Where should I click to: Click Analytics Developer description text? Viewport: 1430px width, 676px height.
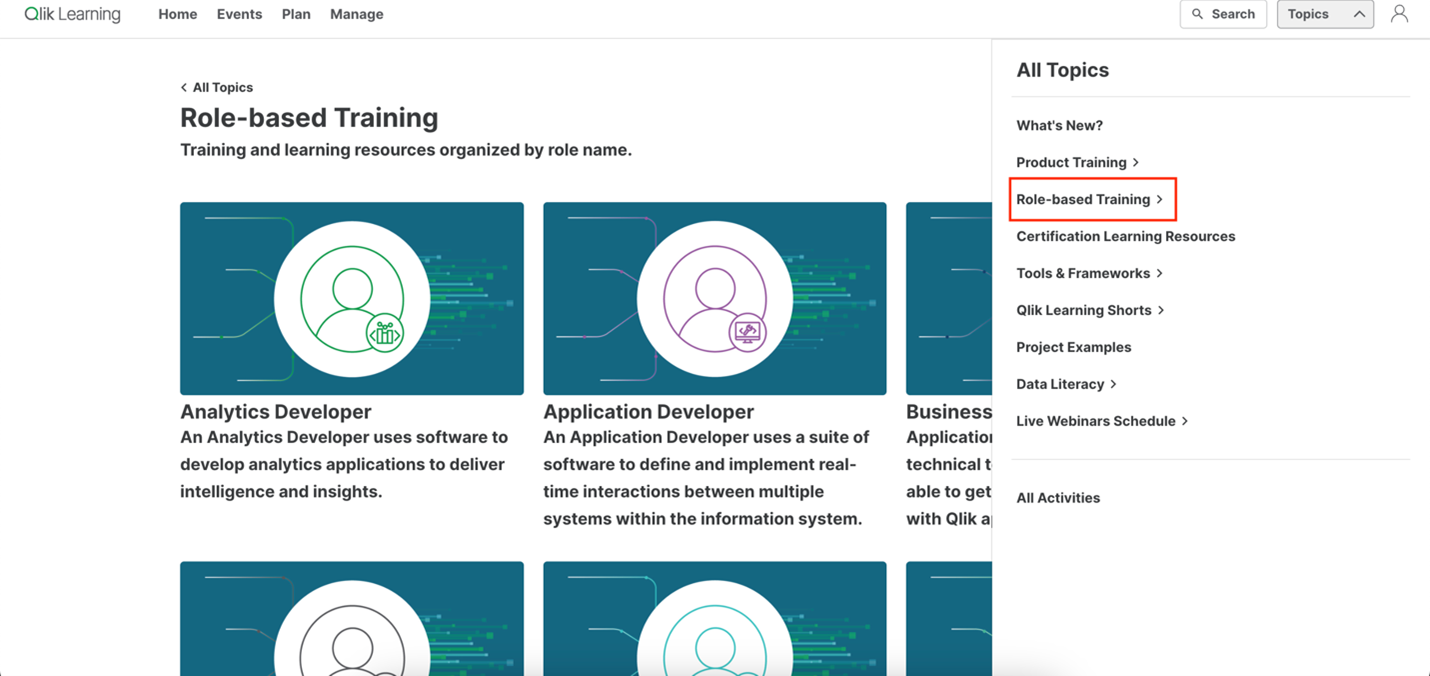coord(344,464)
